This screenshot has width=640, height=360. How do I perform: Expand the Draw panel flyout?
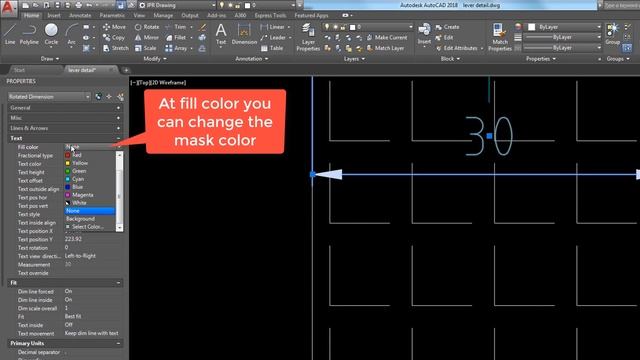pos(50,59)
